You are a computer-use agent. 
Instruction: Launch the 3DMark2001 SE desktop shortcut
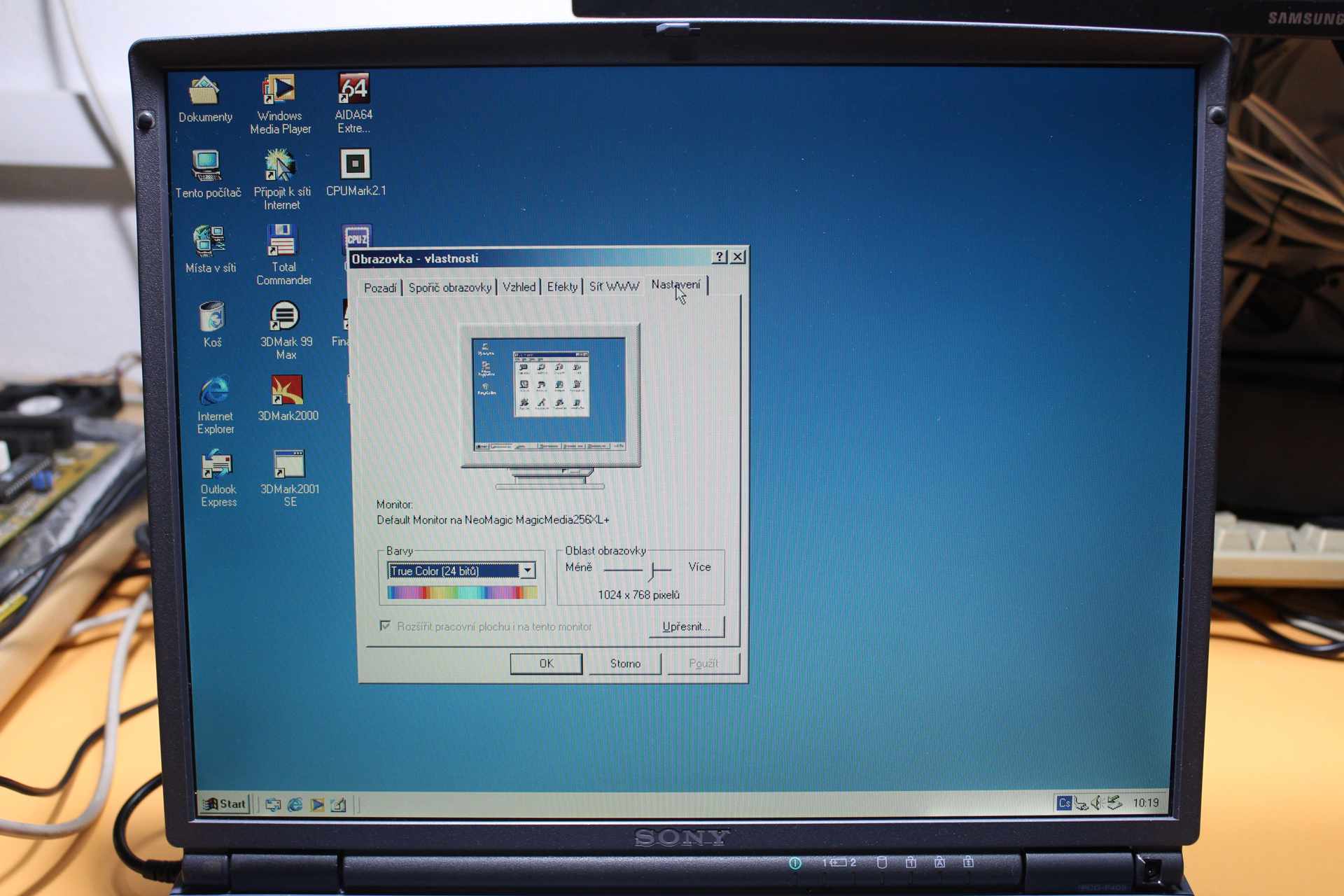(x=290, y=478)
